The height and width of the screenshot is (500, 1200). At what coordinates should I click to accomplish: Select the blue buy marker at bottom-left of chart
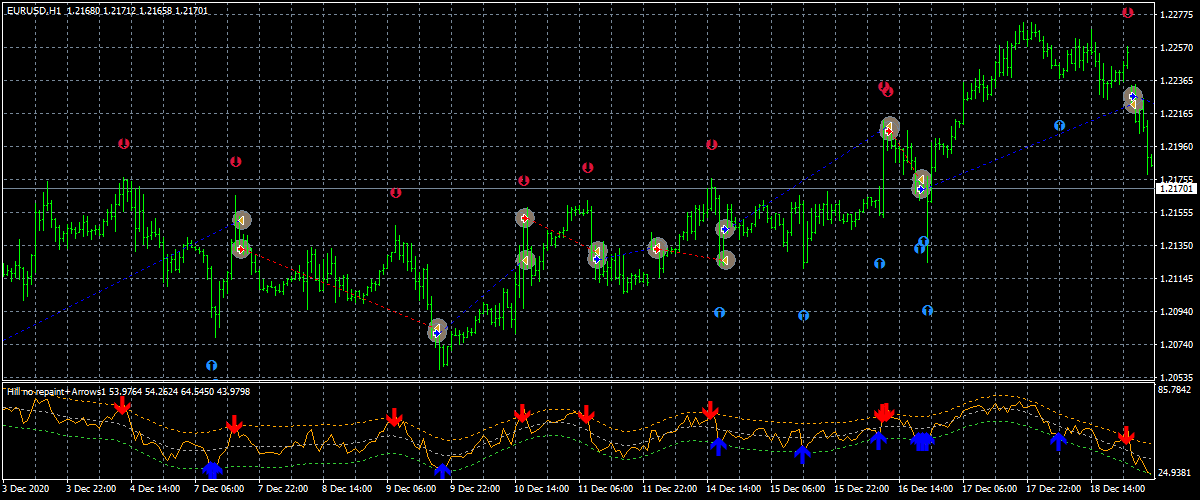[211, 366]
